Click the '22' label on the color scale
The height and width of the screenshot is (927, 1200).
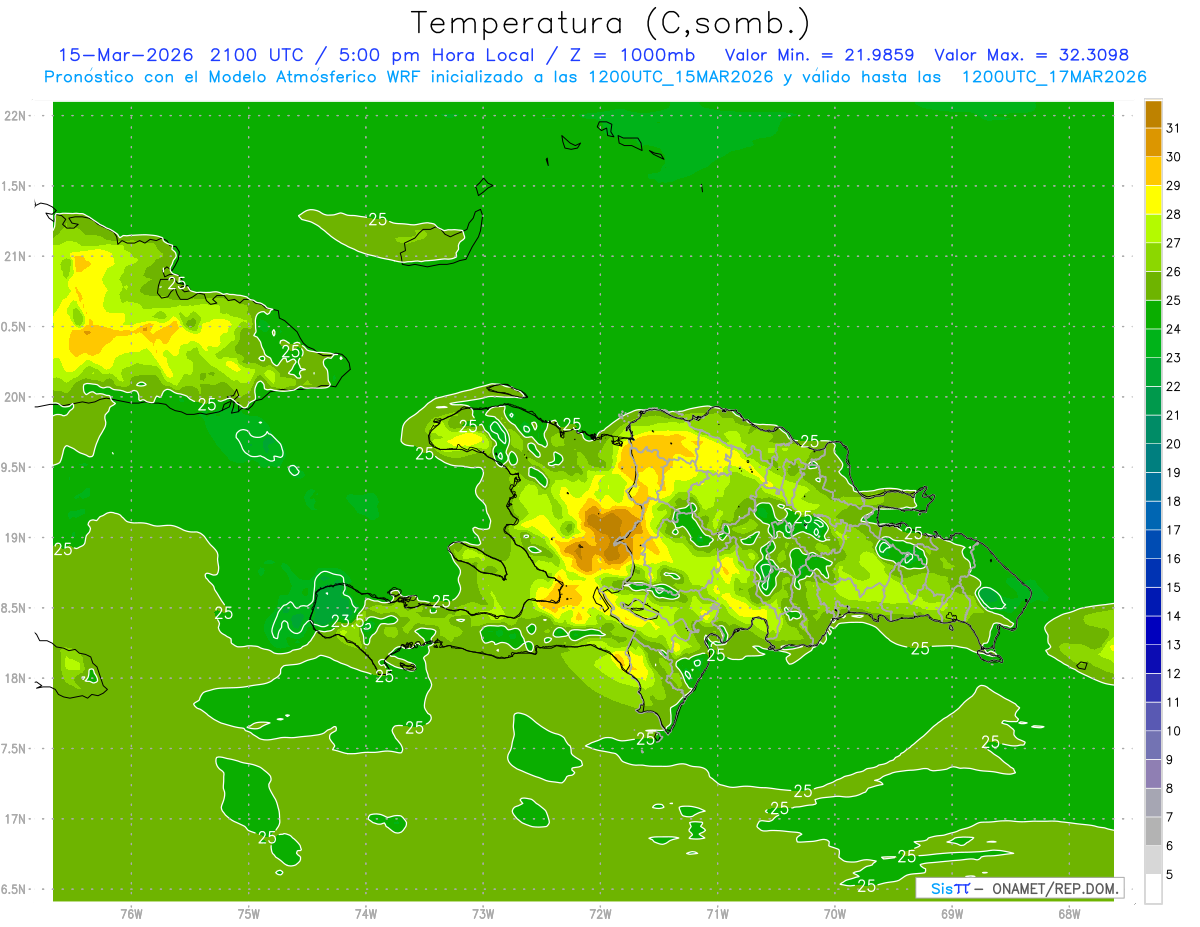coord(1174,387)
